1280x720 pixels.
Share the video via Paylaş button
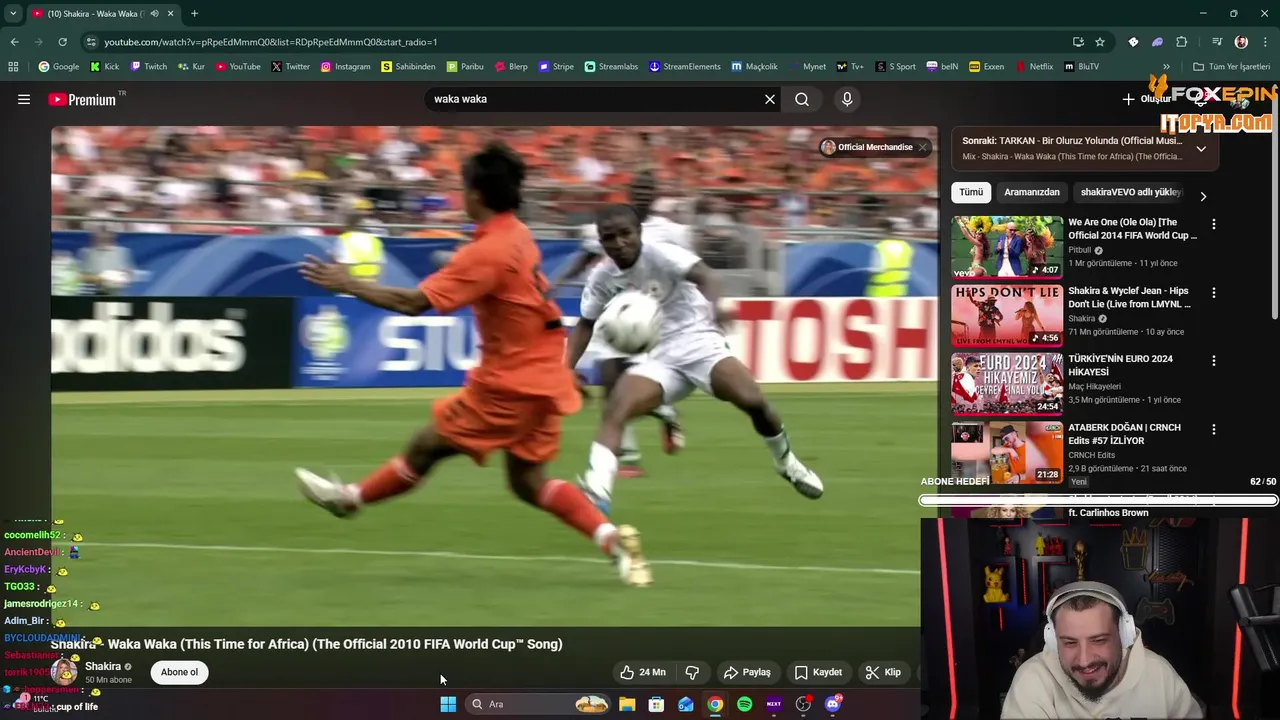[x=747, y=672]
